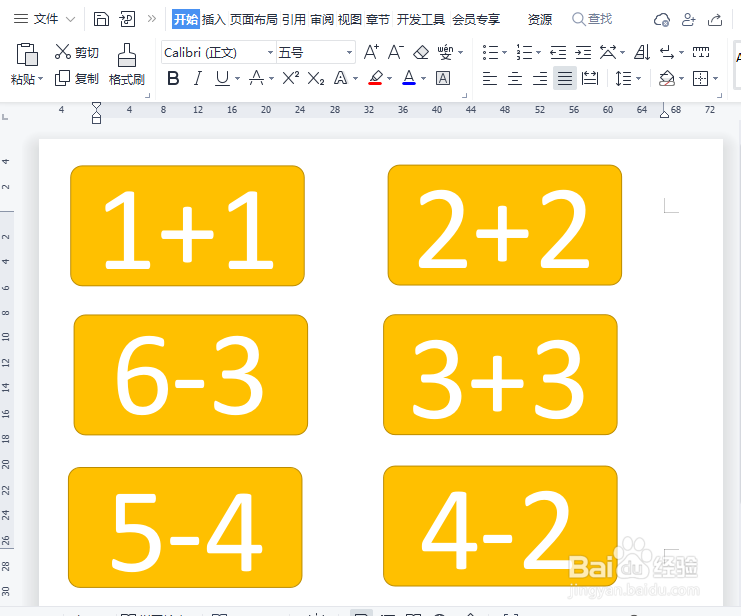
Task: Open font color dropdown arrow
Action: point(423,78)
